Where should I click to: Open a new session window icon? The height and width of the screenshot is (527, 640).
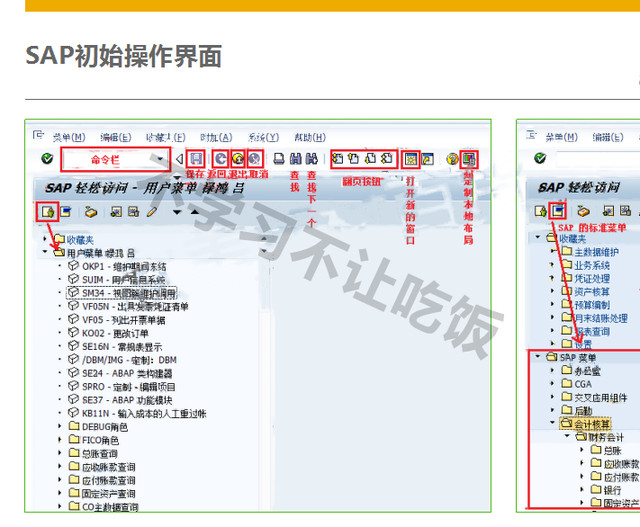[411, 158]
